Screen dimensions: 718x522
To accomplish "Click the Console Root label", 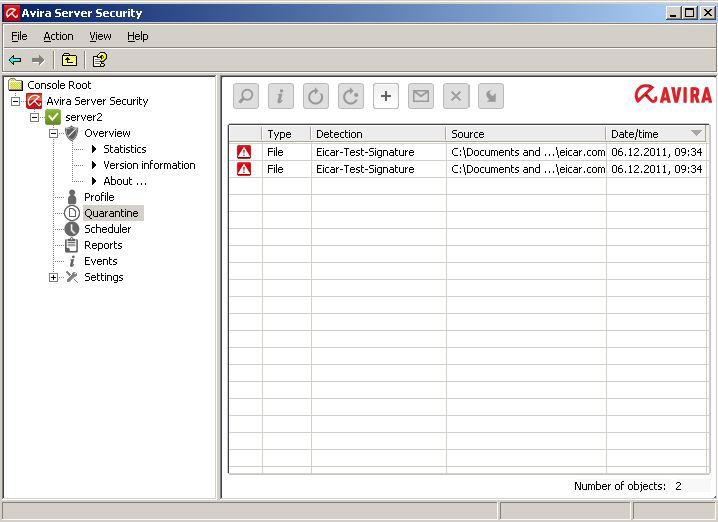I will click(x=59, y=85).
